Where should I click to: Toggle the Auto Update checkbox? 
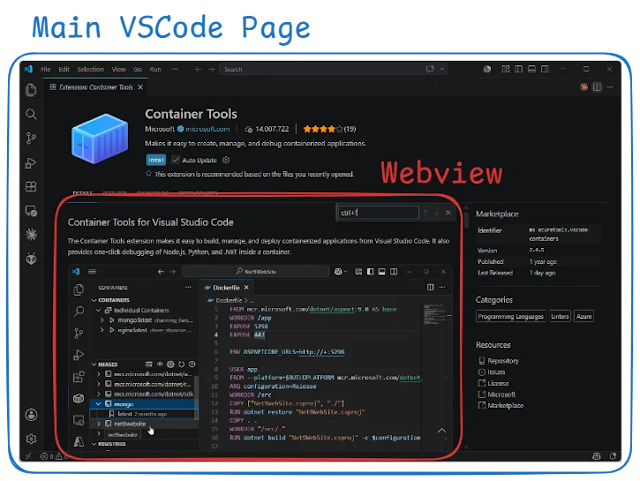pyautogui.click(x=176, y=160)
